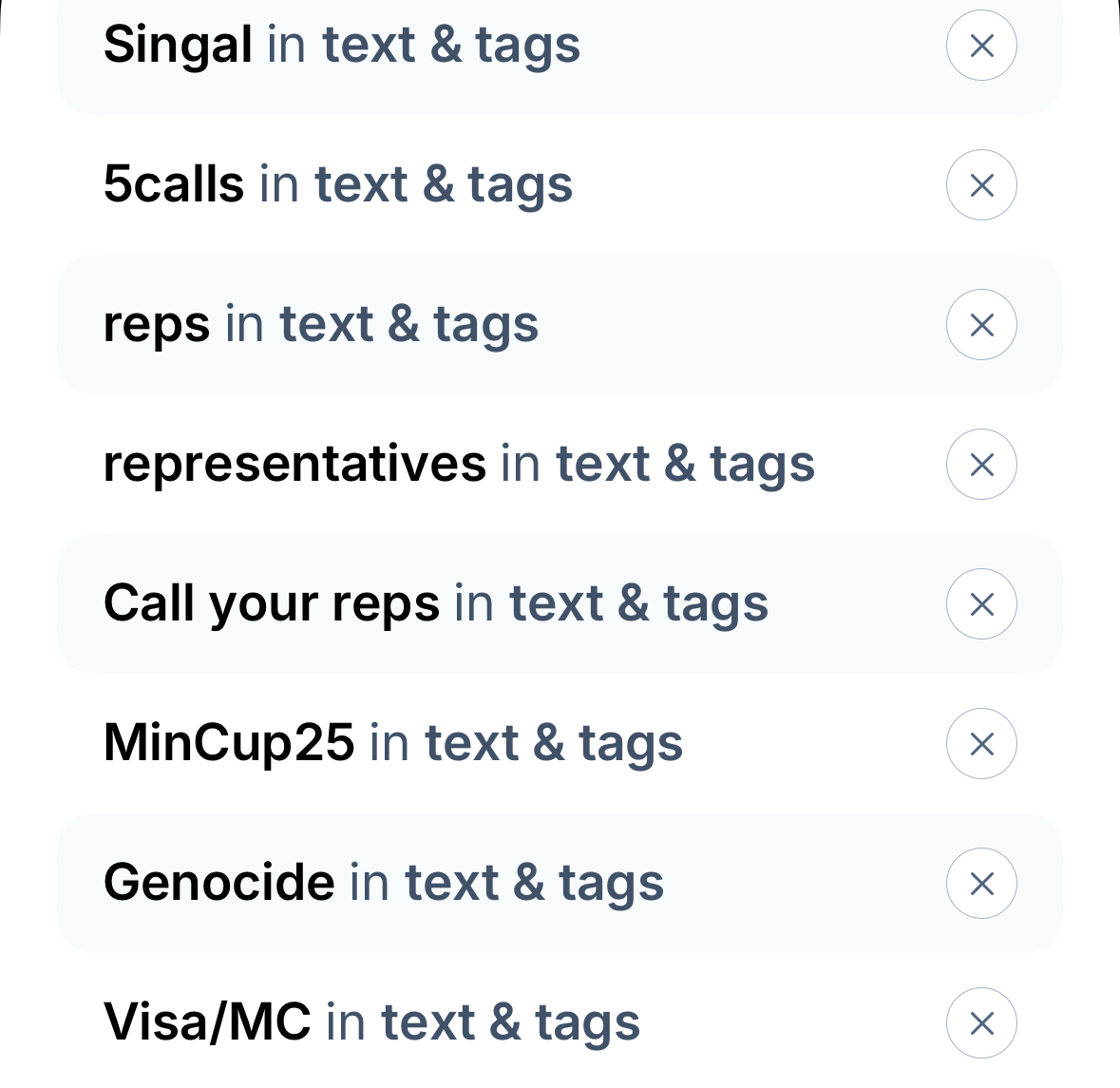The width and height of the screenshot is (1120, 1088).
Task: Click the X beside reps filter
Action: pyautogui.click(x=981, y=325)
